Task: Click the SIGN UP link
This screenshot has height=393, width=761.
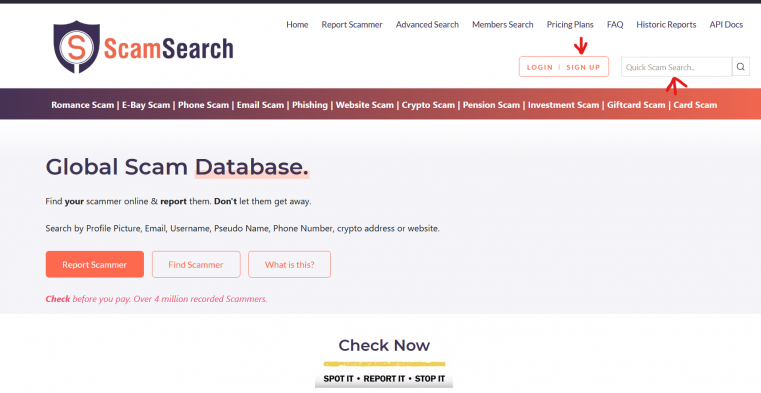Action: pos(583,67)
